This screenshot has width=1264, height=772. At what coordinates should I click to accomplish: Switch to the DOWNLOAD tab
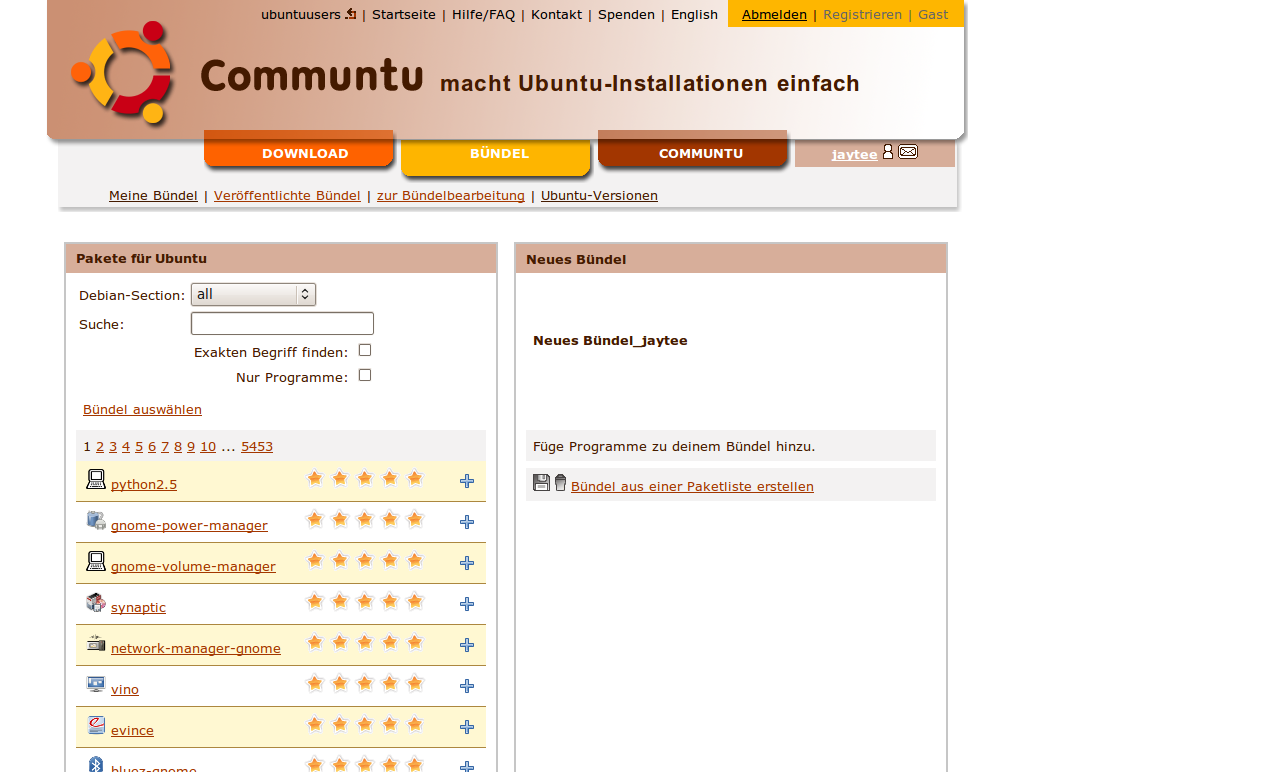tap(299, 150)
